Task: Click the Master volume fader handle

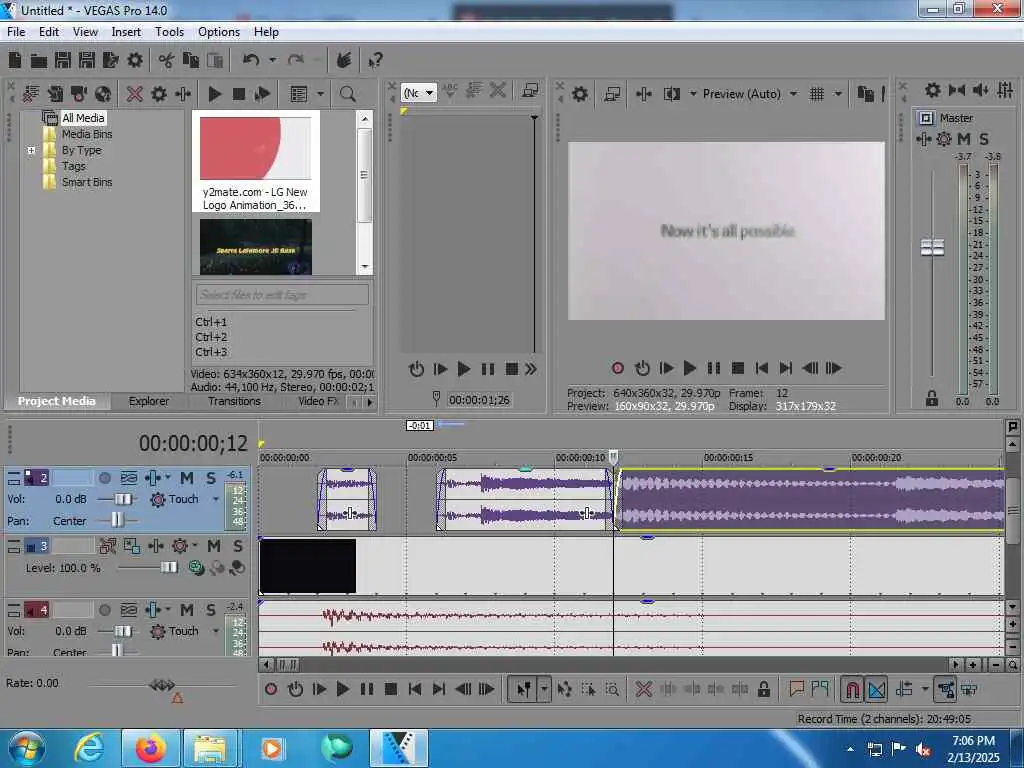Action: [x=932, y=248]
